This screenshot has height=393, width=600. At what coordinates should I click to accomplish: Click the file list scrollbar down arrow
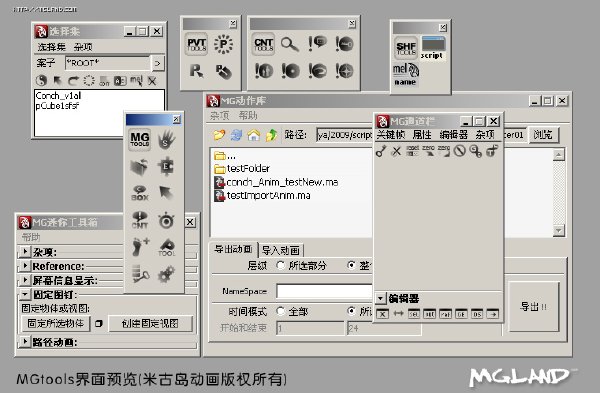coord(559,231)
